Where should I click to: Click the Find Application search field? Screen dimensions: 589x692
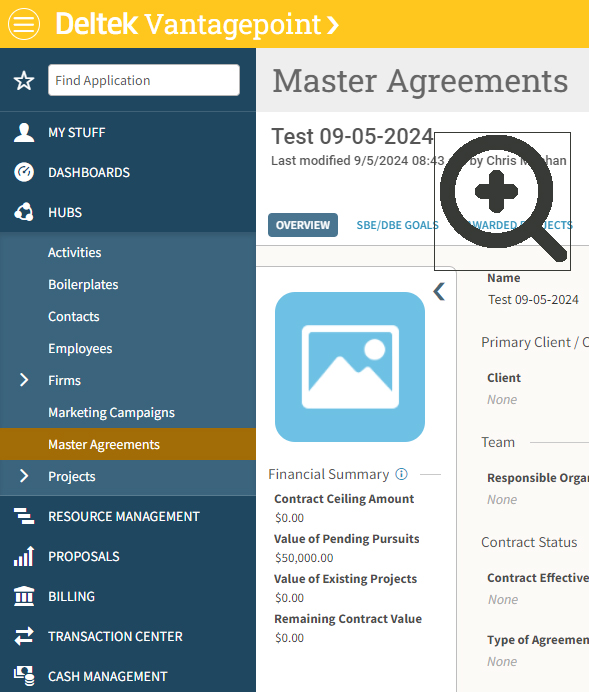click(144, 80)
